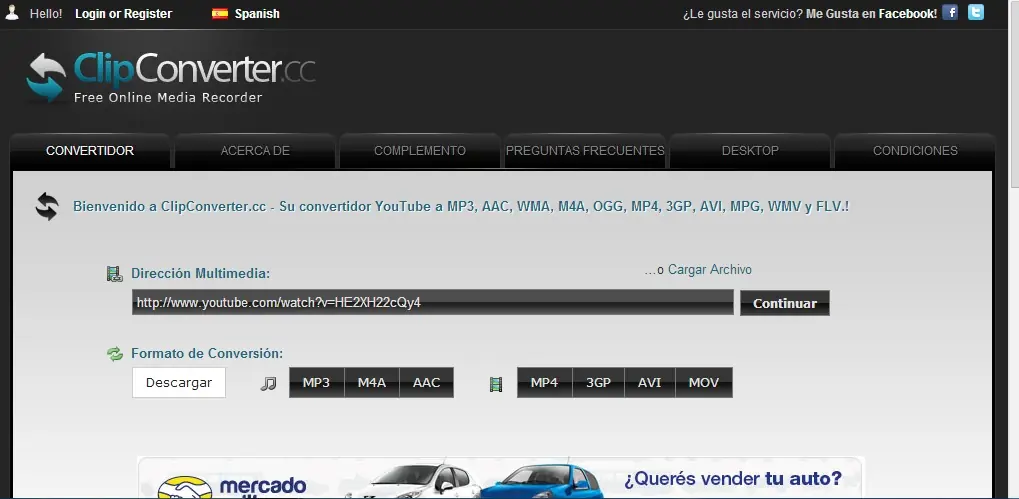The height and width of the screenshot is (499, 1019).
Task: Select AVI conversion format
Action: coord(650,383)
